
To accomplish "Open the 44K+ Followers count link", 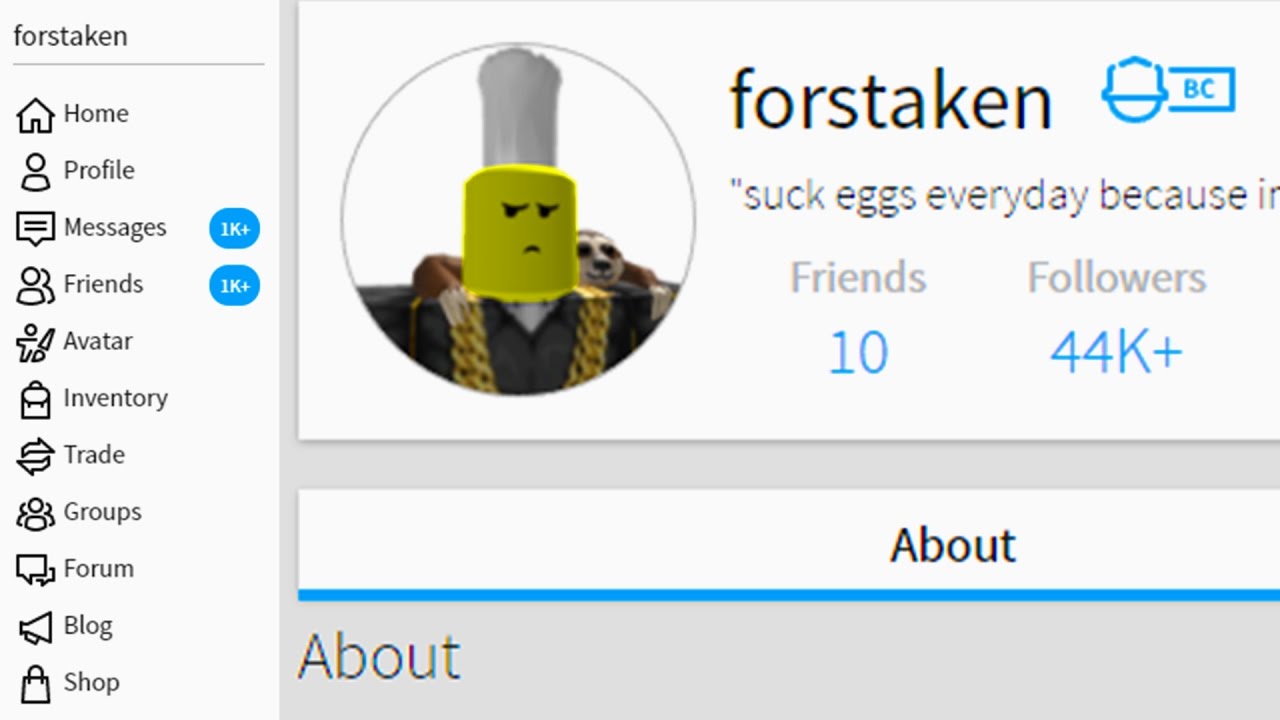I will pos(1116,353).
